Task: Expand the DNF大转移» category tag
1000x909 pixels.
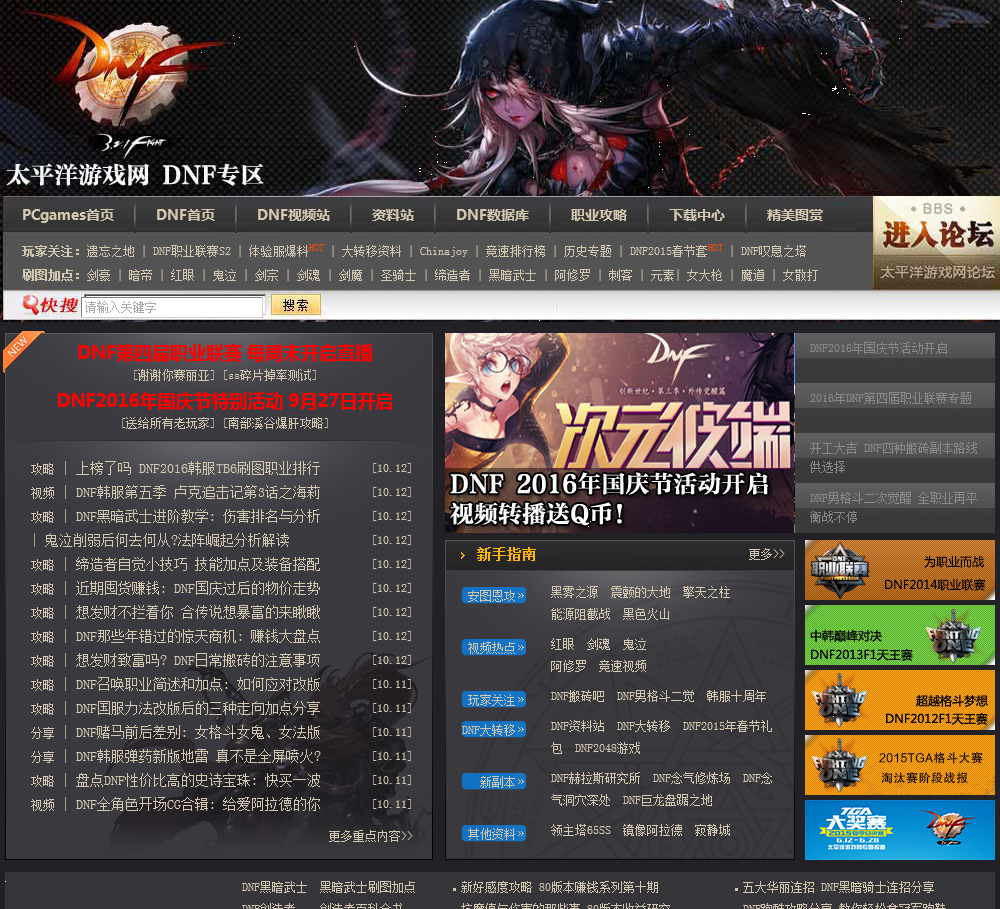Action: pos(494,729)
